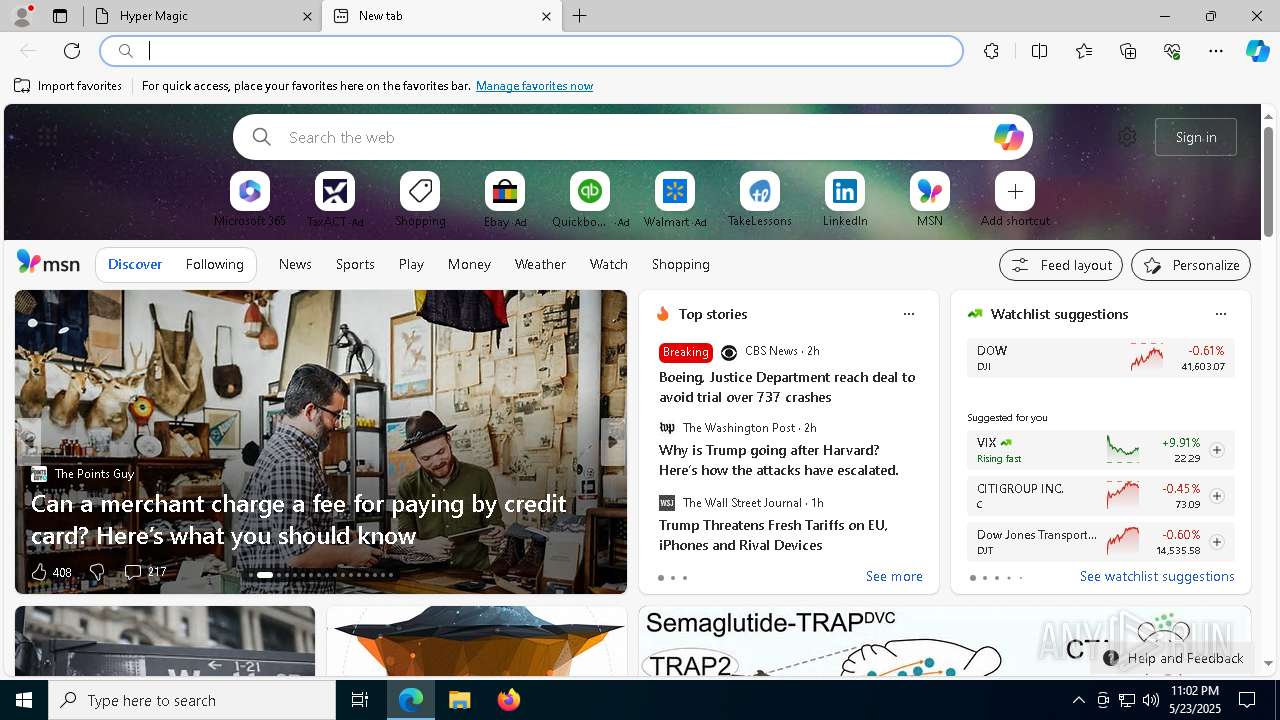Click the Search the web field
The height and width of the screenshot is (720, 1280).
[633, 137]
